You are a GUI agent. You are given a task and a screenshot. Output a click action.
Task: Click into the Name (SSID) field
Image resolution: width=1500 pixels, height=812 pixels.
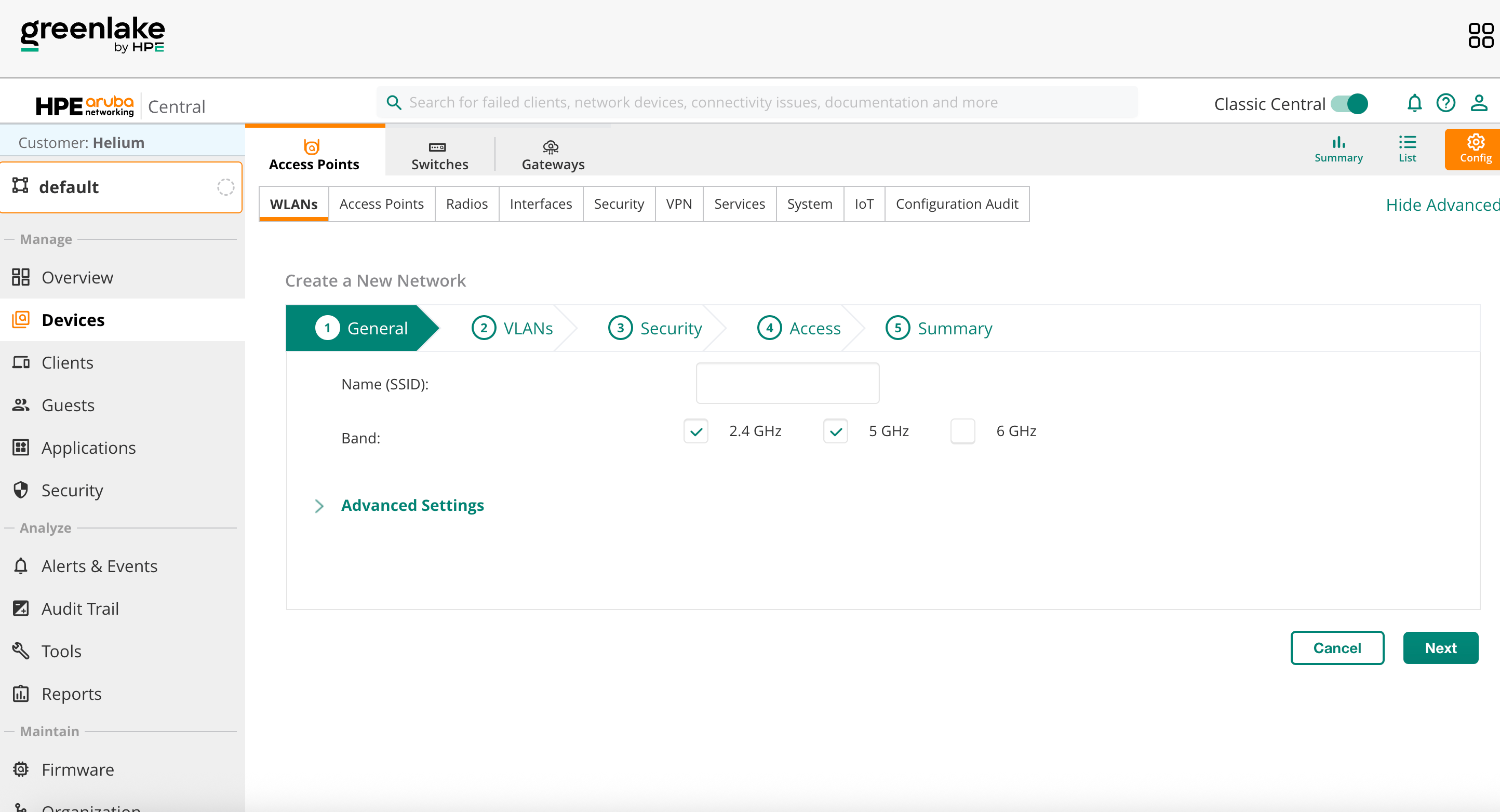[787, 383]
